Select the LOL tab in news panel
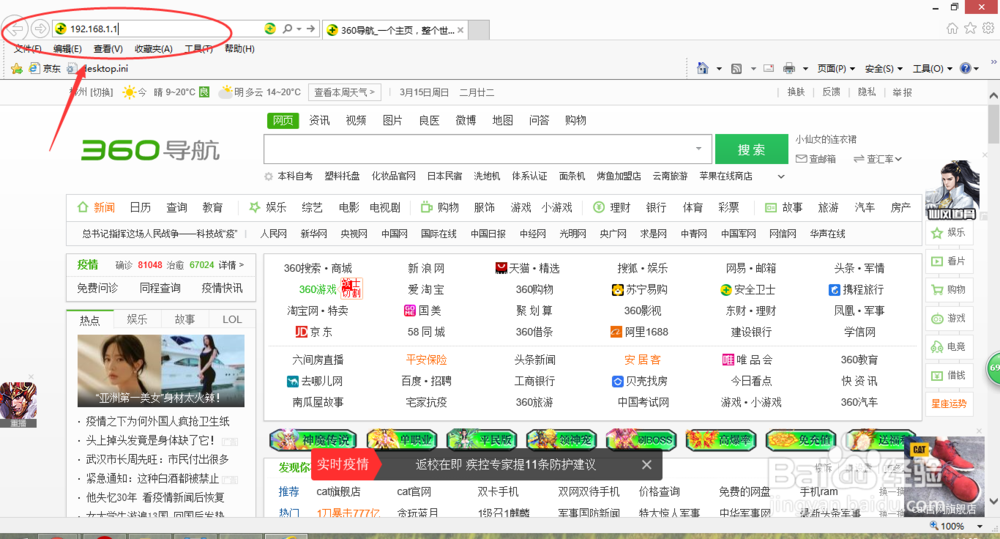This screenshot has height=539, width=1000. [232, 320]
